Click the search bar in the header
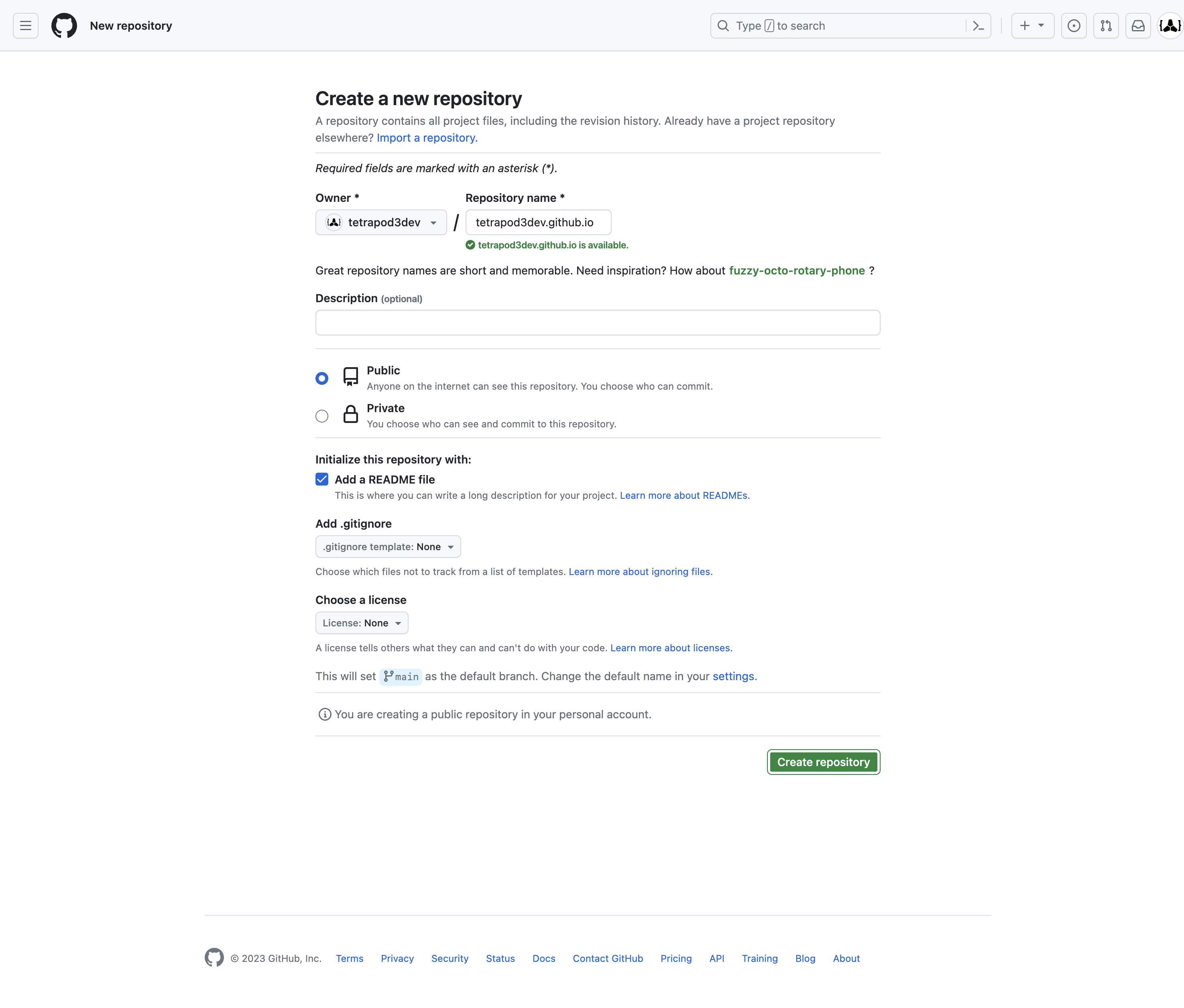1184x1008 pixels. (x=850, y=26)
